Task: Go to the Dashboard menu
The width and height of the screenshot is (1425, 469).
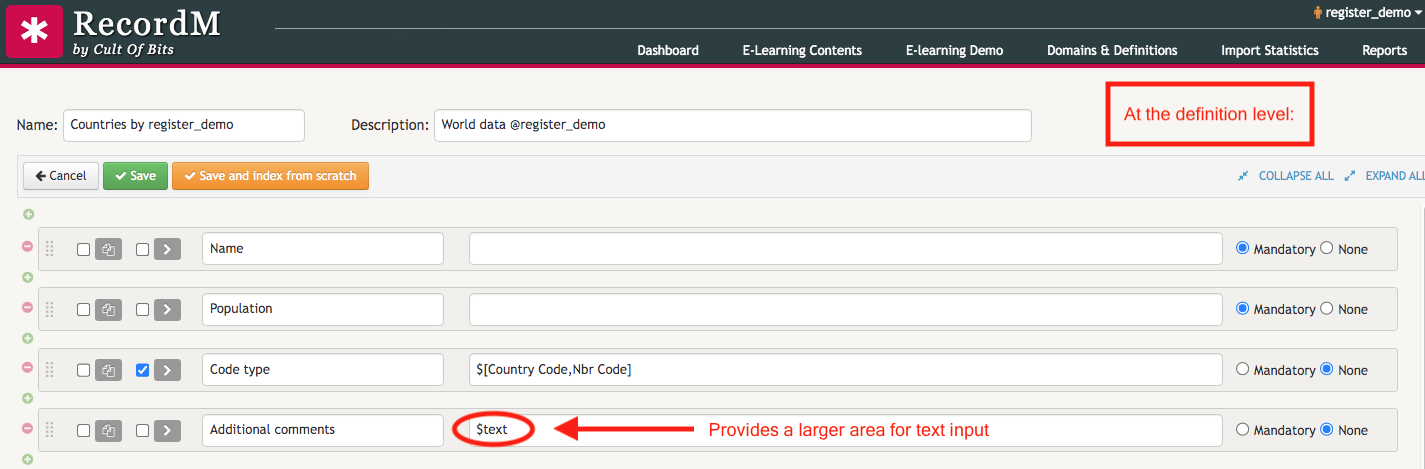Action: tap(668, 50)
